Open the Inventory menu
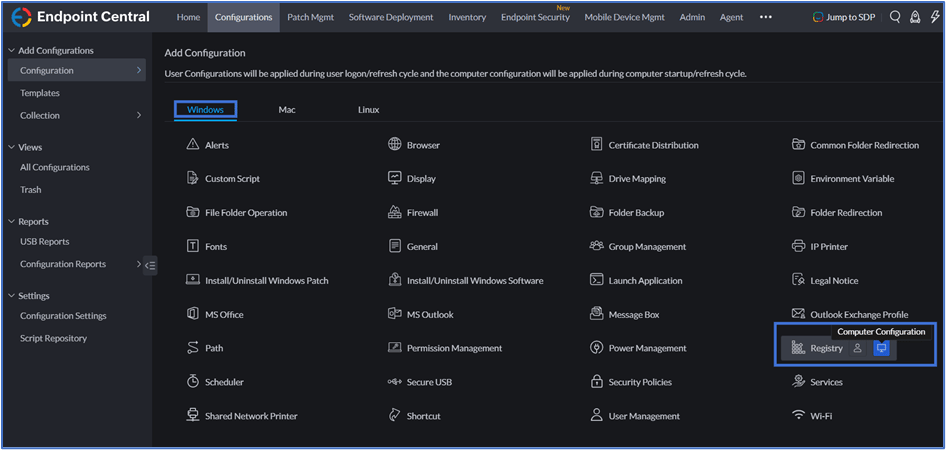 (467, 17)
